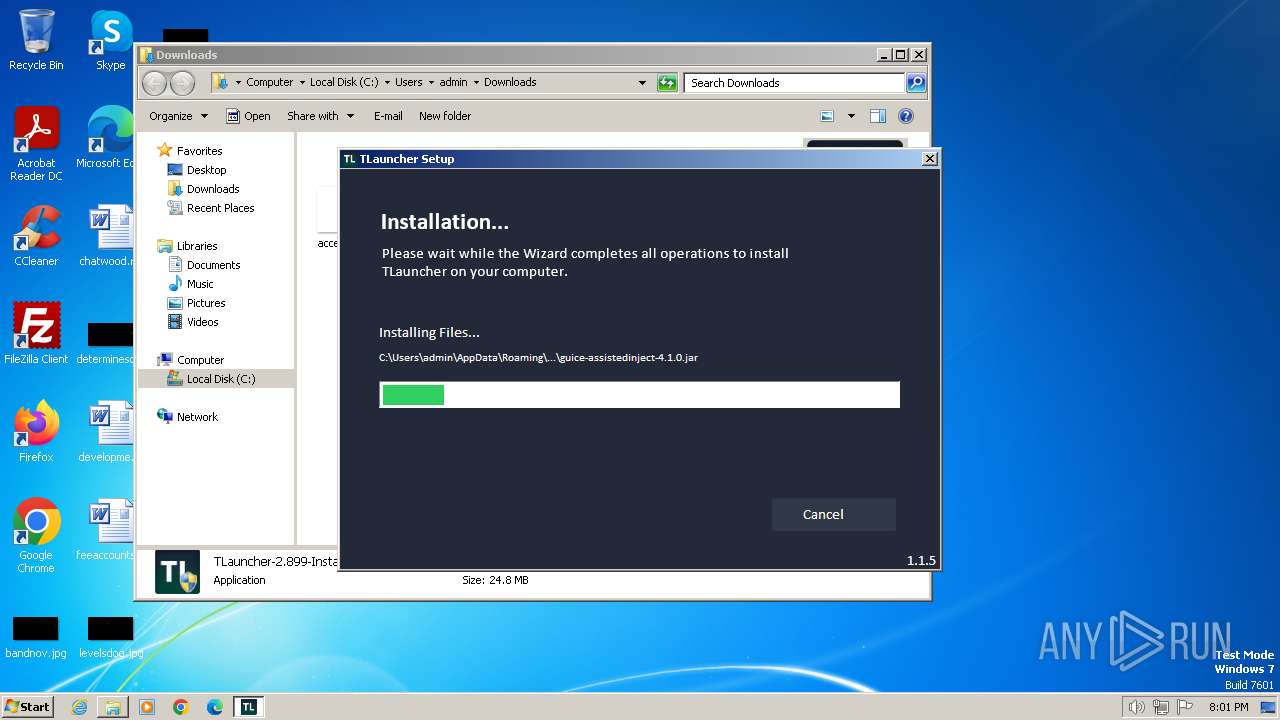Click the installation progress bar
The height and width of the screenshot is (720, 1280).
pyautogui.click(x=639, y=394)
